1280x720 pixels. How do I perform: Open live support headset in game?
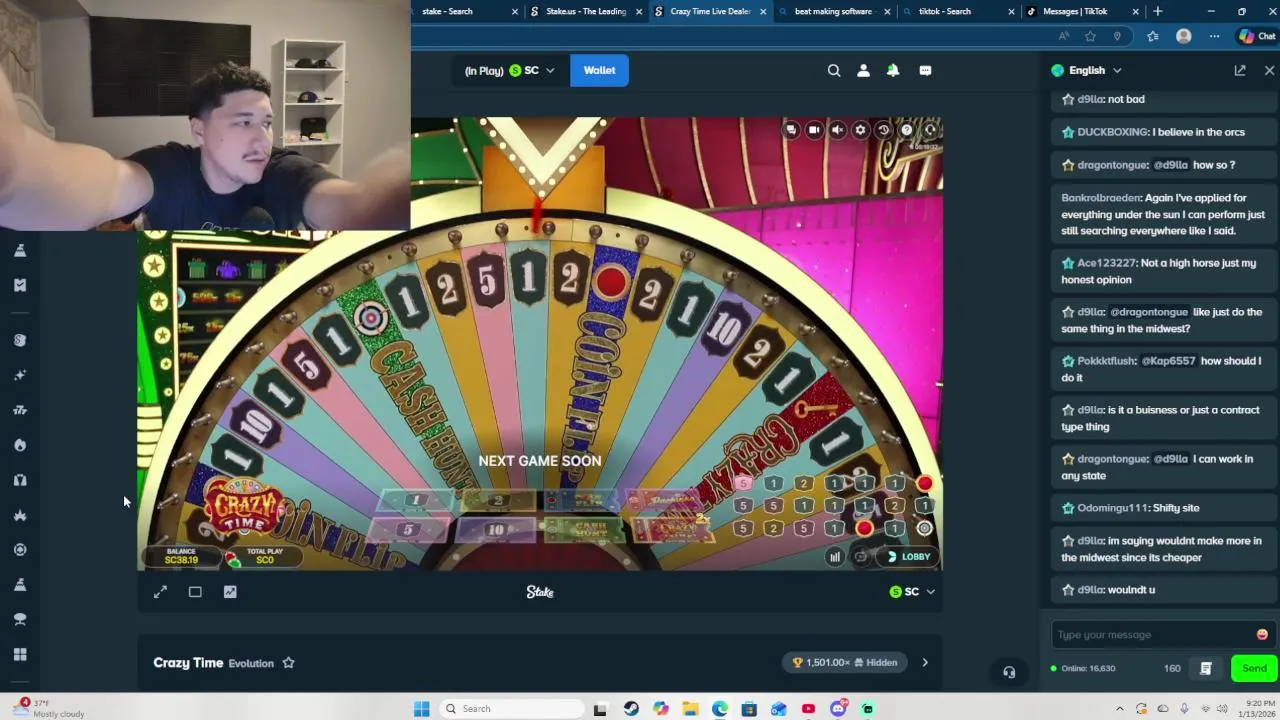[x=930, y=130]
